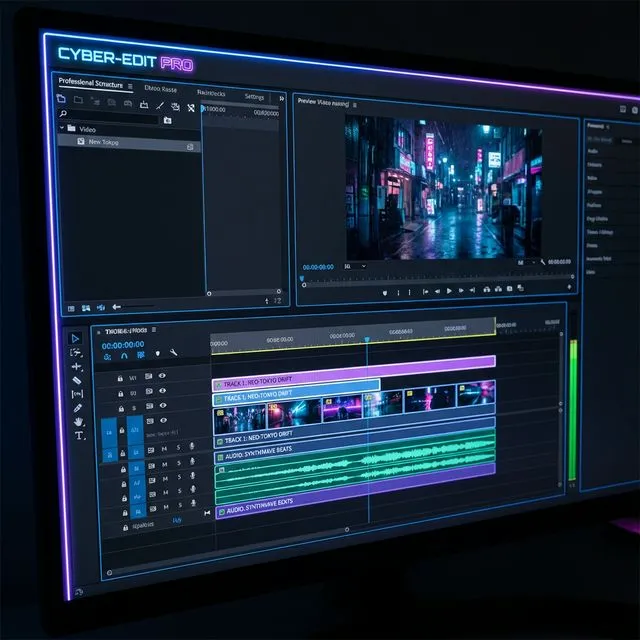Select the Preview Video panel tab
This screenshot has height=640, width=640.
(x=323, y=102)
